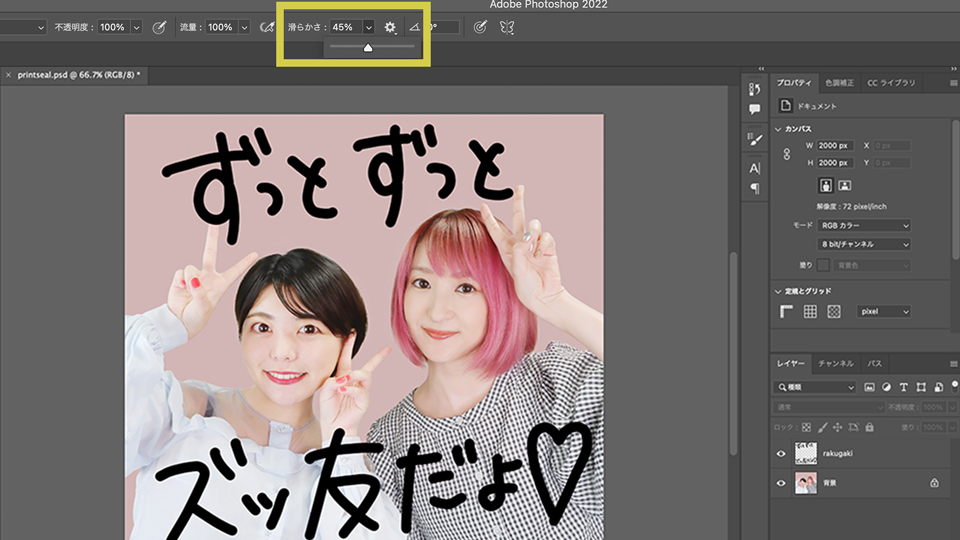Open History panel icon
This screenshot has height=540, width=960.
point(754,89)
